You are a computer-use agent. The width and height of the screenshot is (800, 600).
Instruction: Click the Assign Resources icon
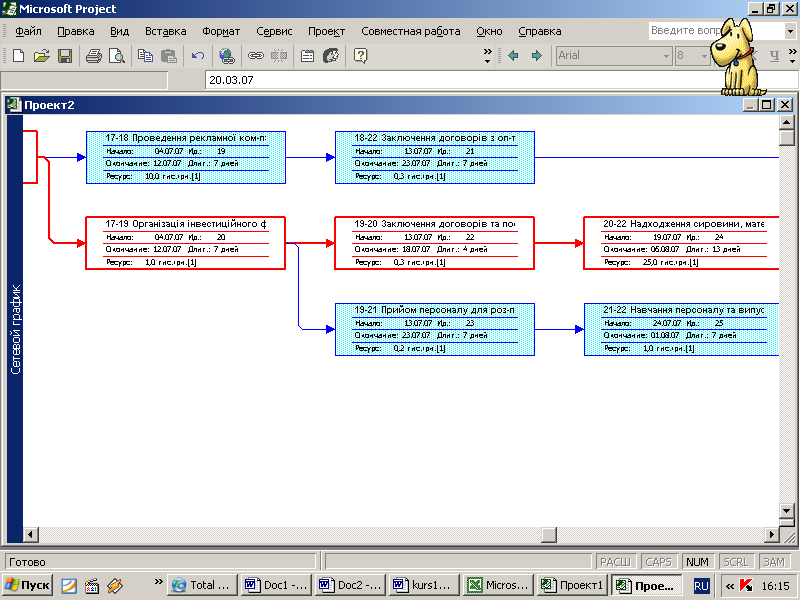point(331,56)
